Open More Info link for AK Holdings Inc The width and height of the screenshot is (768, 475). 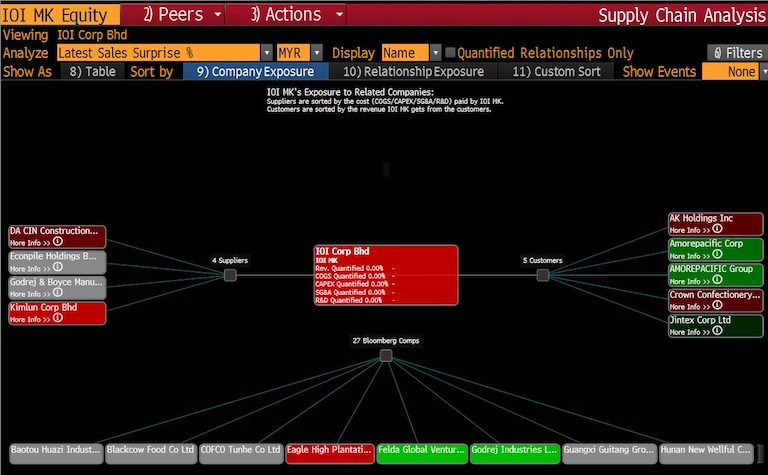pos(690,230)
